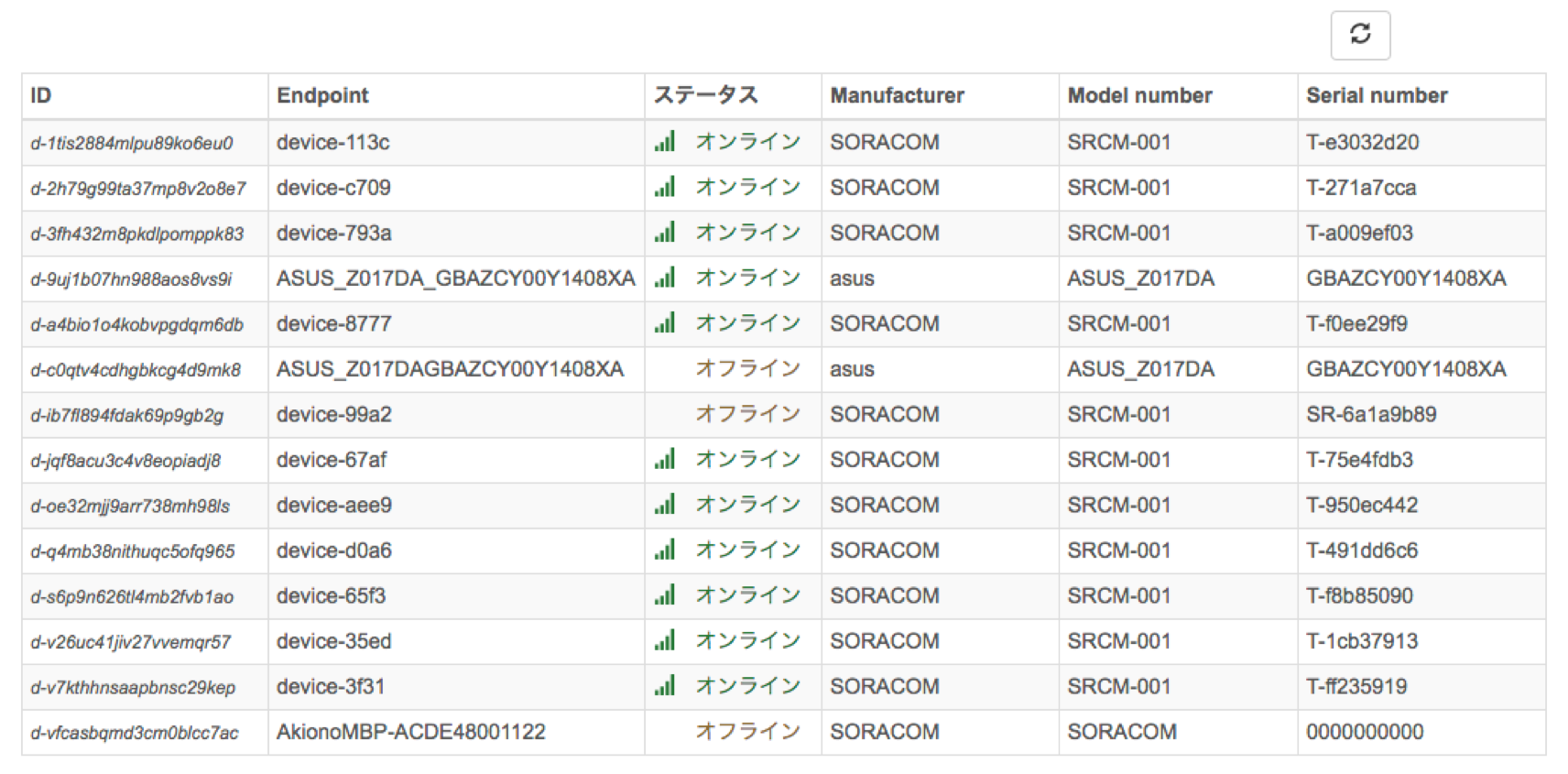
Task: Click signal bars icon for device-d0a6
Action: [x=665, y=550]
